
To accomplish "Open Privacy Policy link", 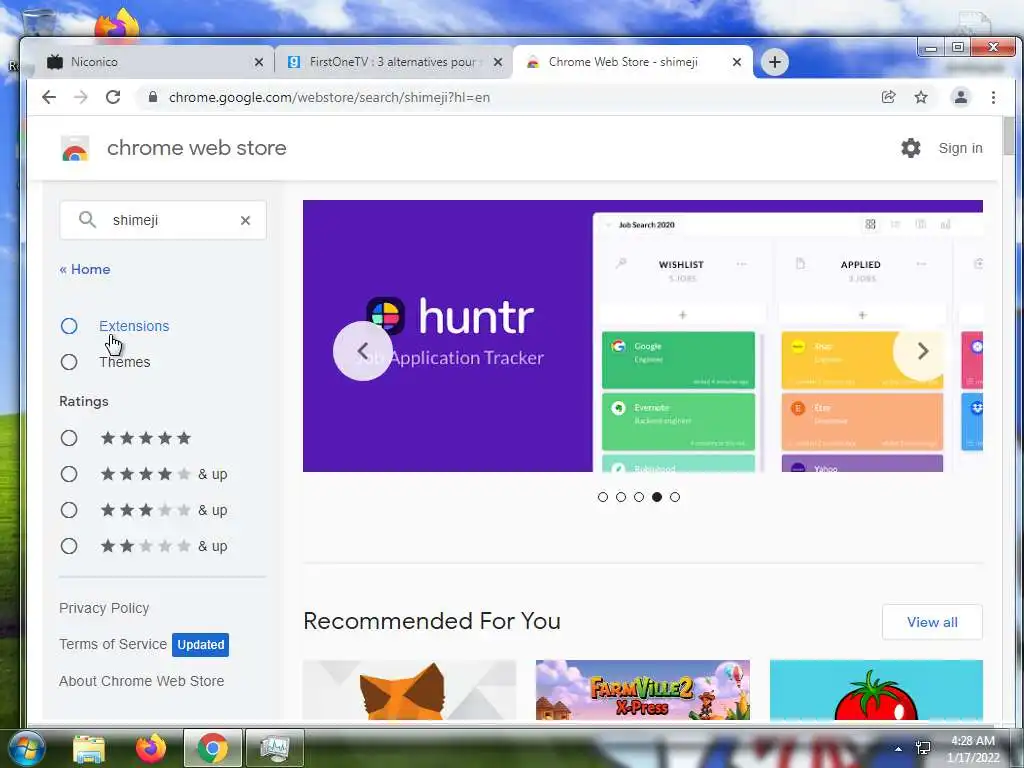I will click(x=104, y=608).
